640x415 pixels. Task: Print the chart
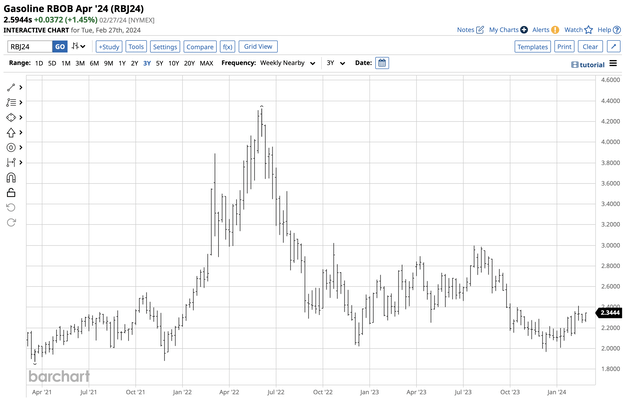[564, 47]
